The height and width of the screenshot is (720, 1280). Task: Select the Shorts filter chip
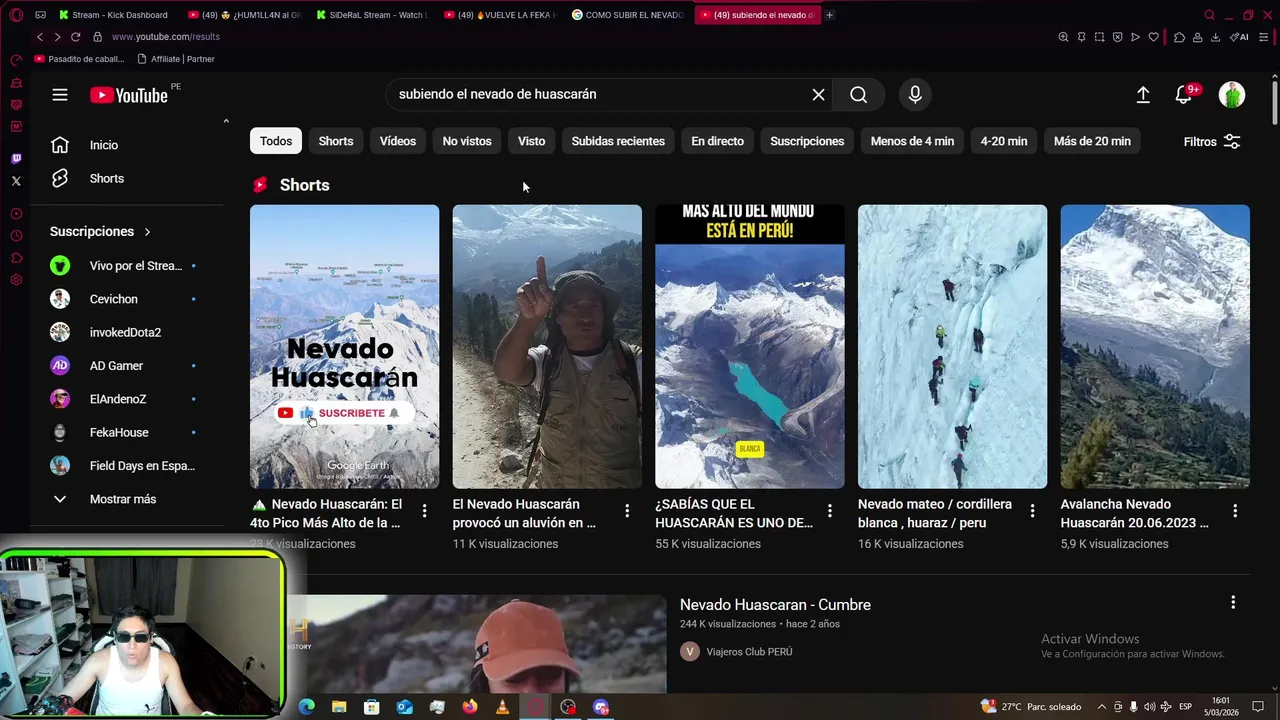click(336, 141)
